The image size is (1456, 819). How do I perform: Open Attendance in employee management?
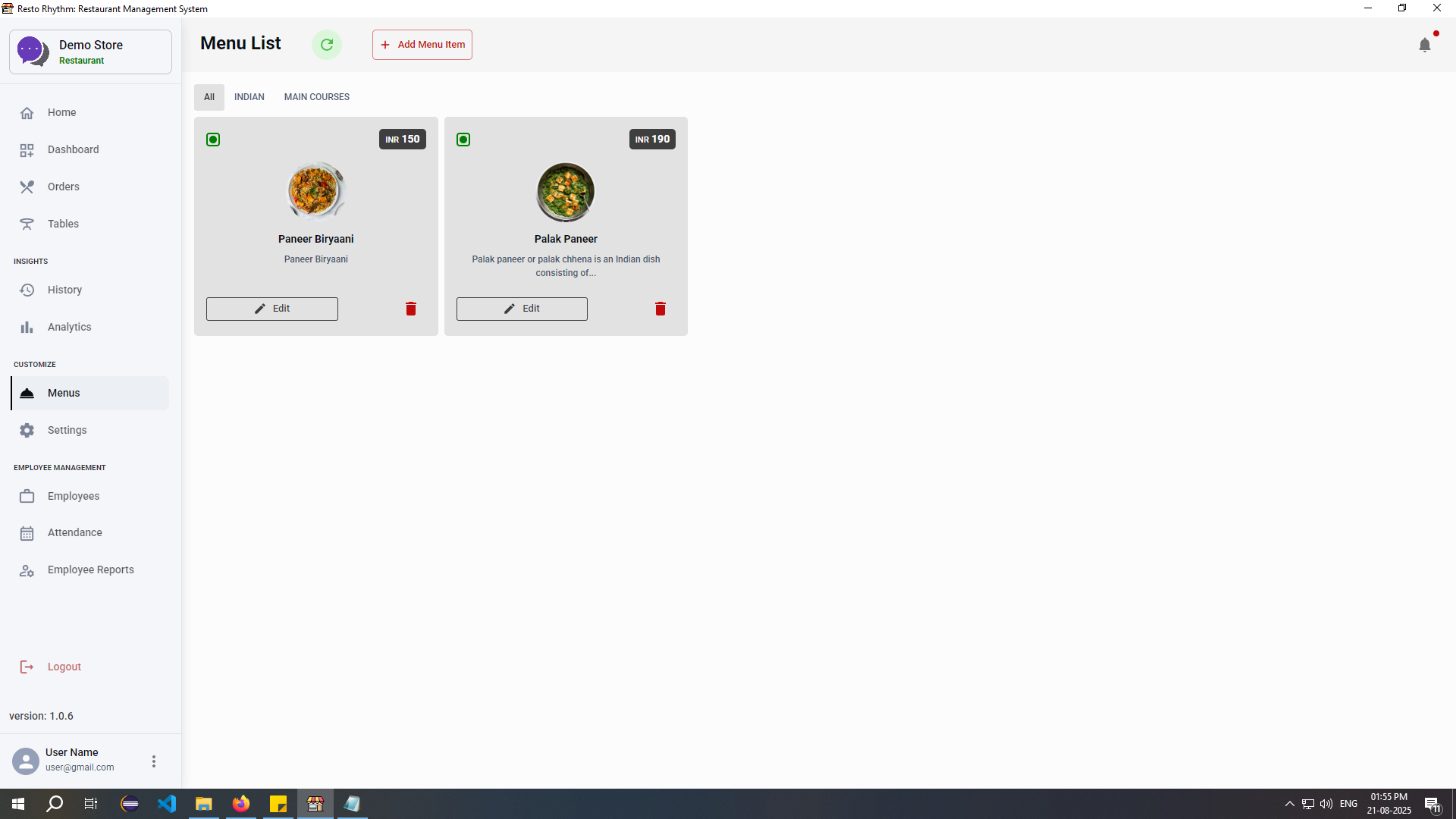click(x=74, y=532)
